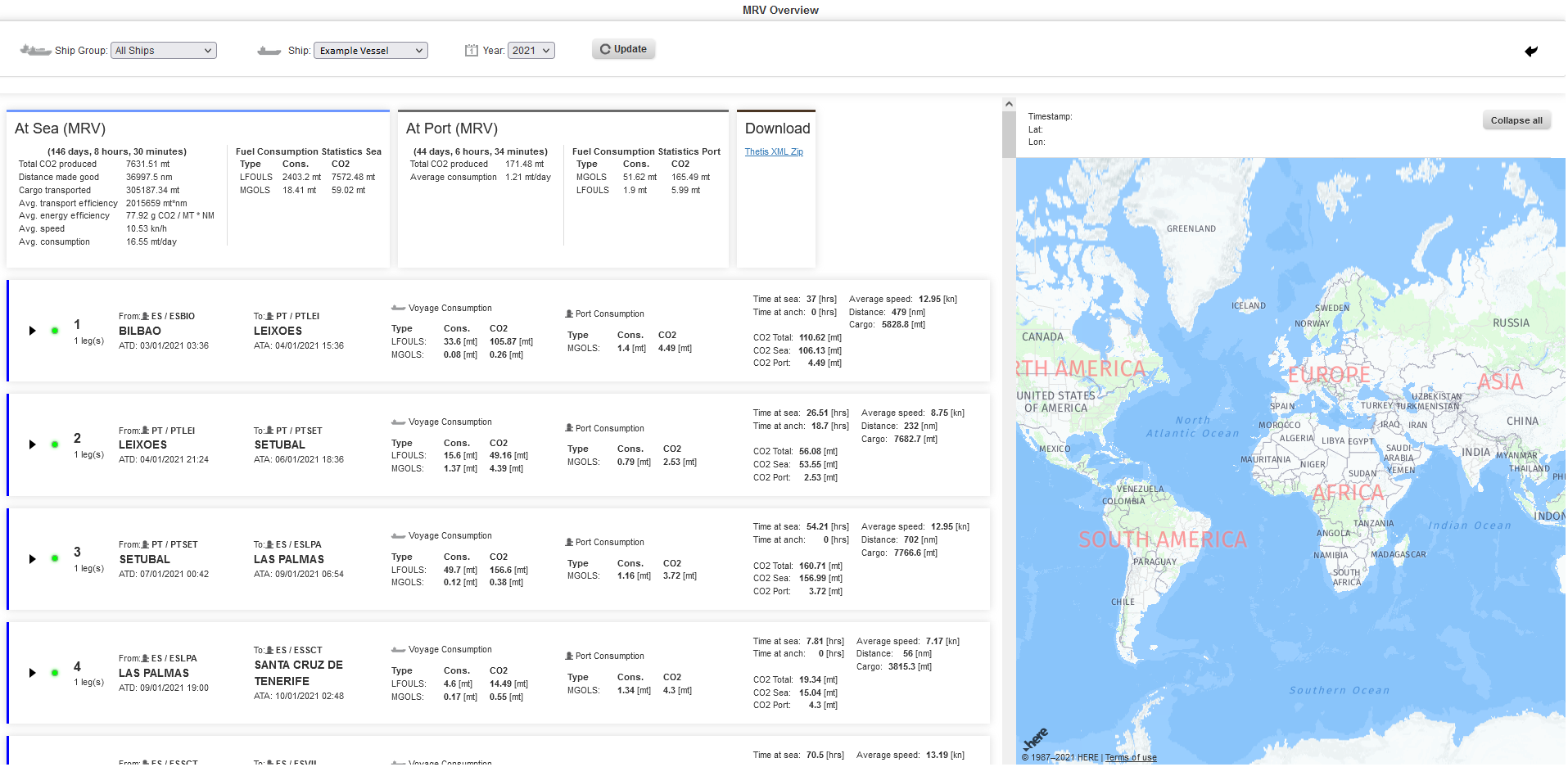Click the Timestamp label above the map
Image resolution: width=1568 pixels, height=767 pixels.
[1050, 116]
